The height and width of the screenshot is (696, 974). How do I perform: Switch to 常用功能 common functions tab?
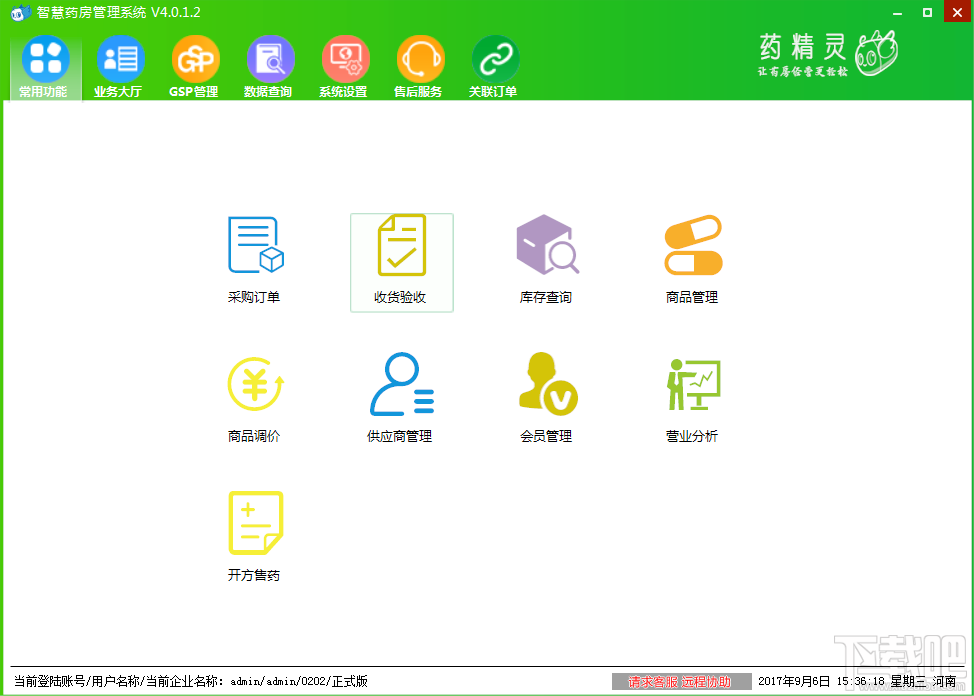click(x=45, y=67)
